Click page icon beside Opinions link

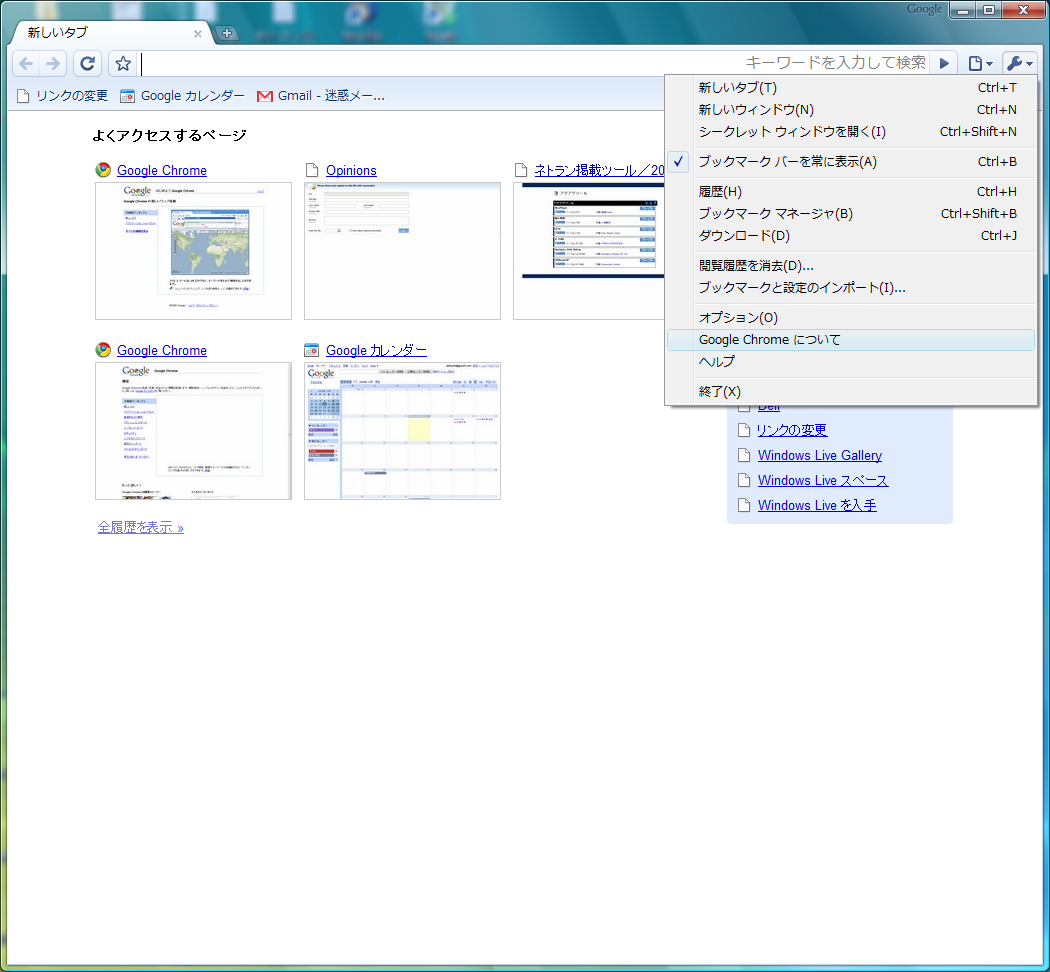coord(311,170)
